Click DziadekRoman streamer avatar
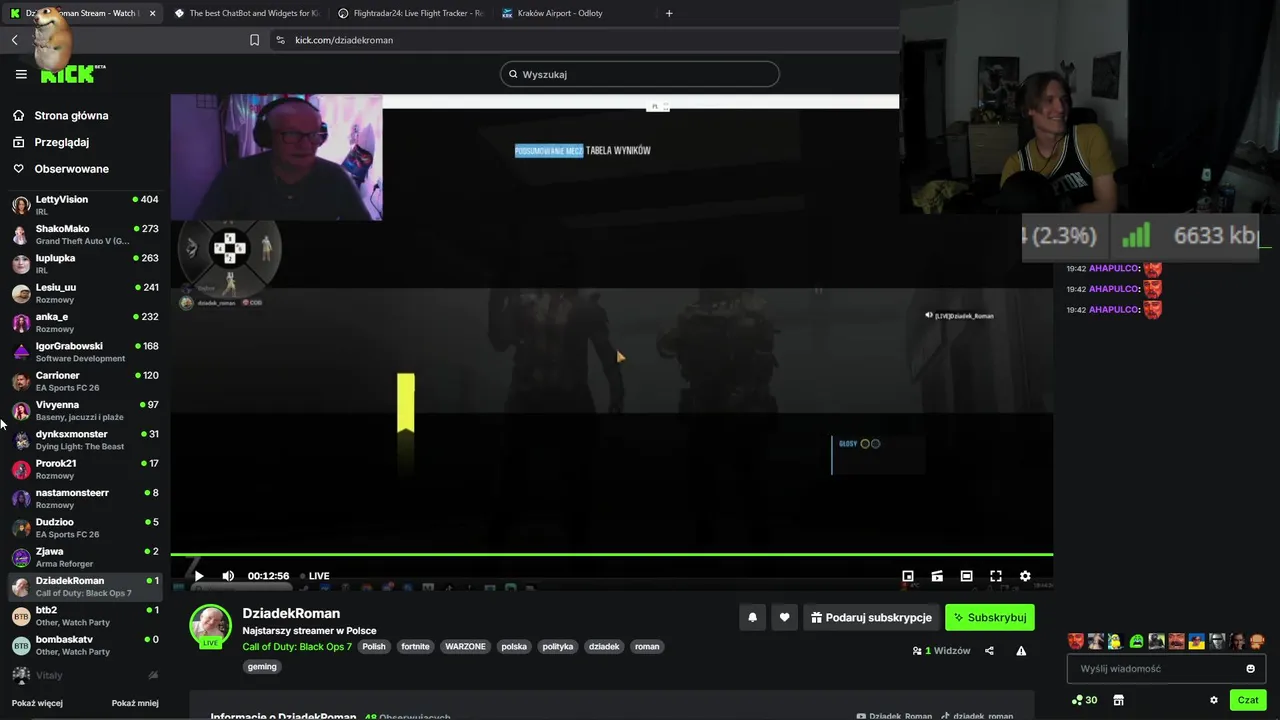Image resolution: width=1280 pixels, height=720 pixels. [211, 626]
